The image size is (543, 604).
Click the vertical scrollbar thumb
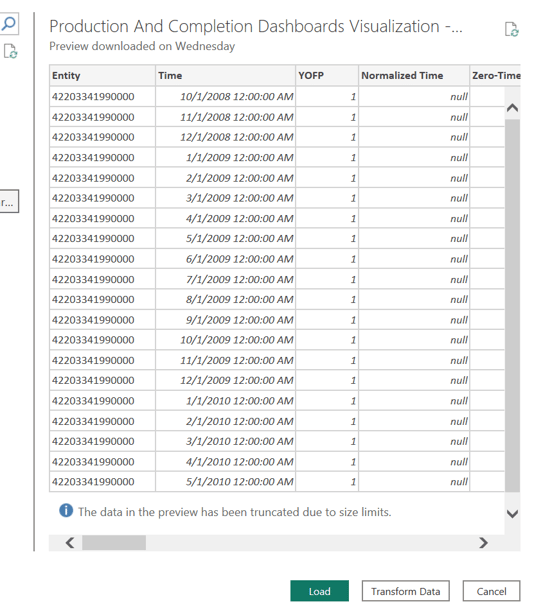(x=512, y=305)
